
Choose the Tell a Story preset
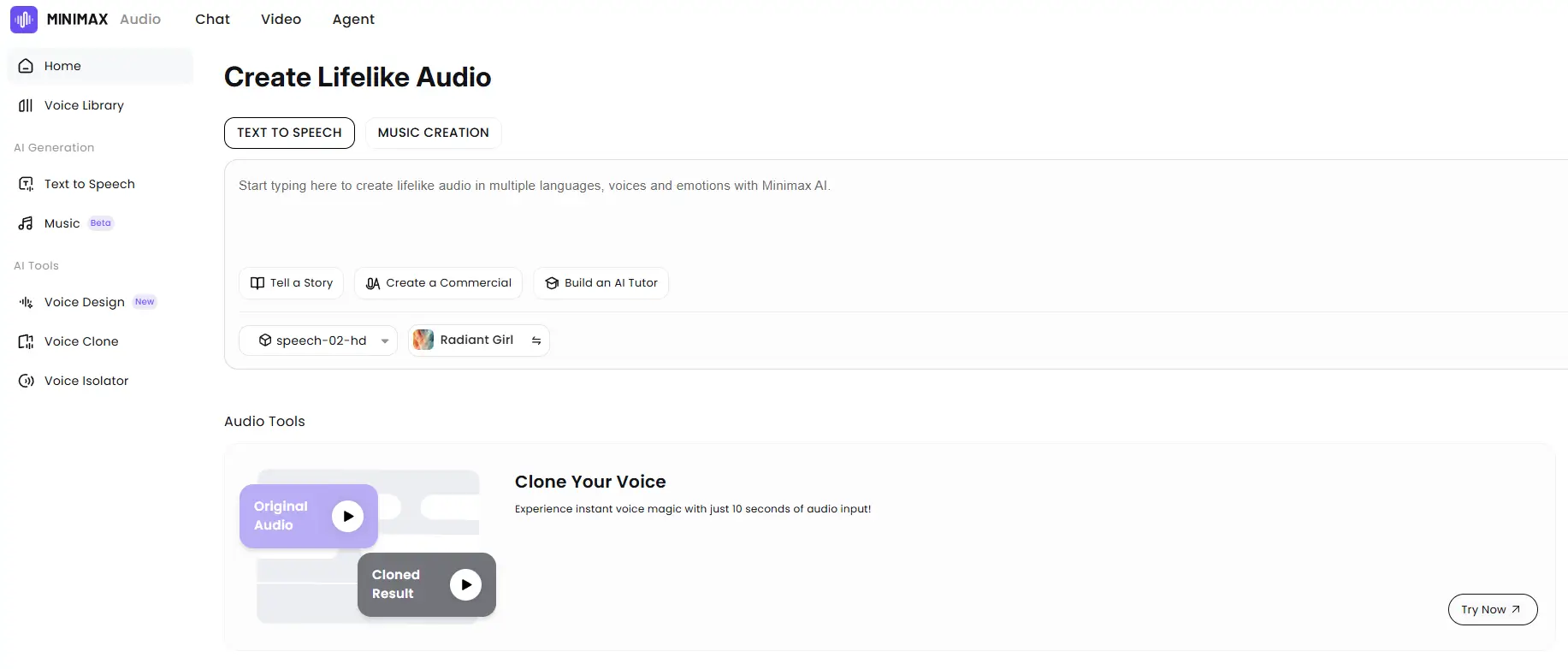point(292,283)
